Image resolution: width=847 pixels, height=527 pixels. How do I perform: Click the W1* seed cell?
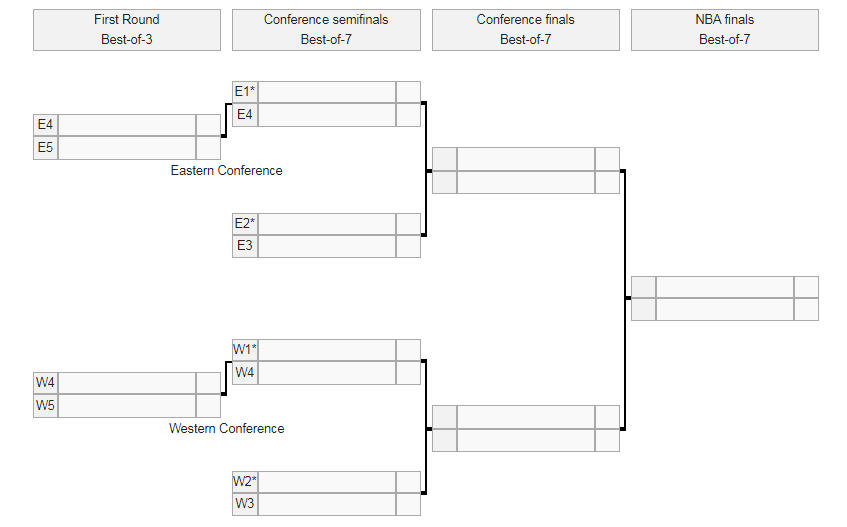245,350
